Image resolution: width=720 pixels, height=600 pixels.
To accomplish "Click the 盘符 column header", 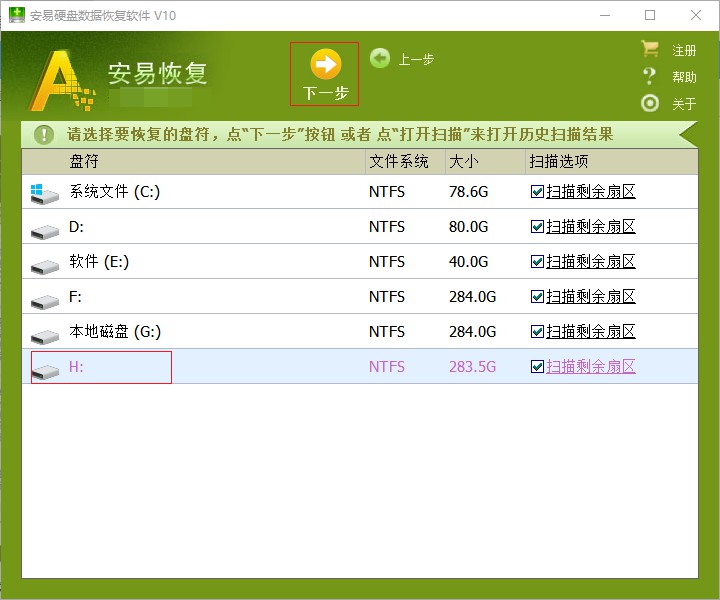I will tap(84, 161).
